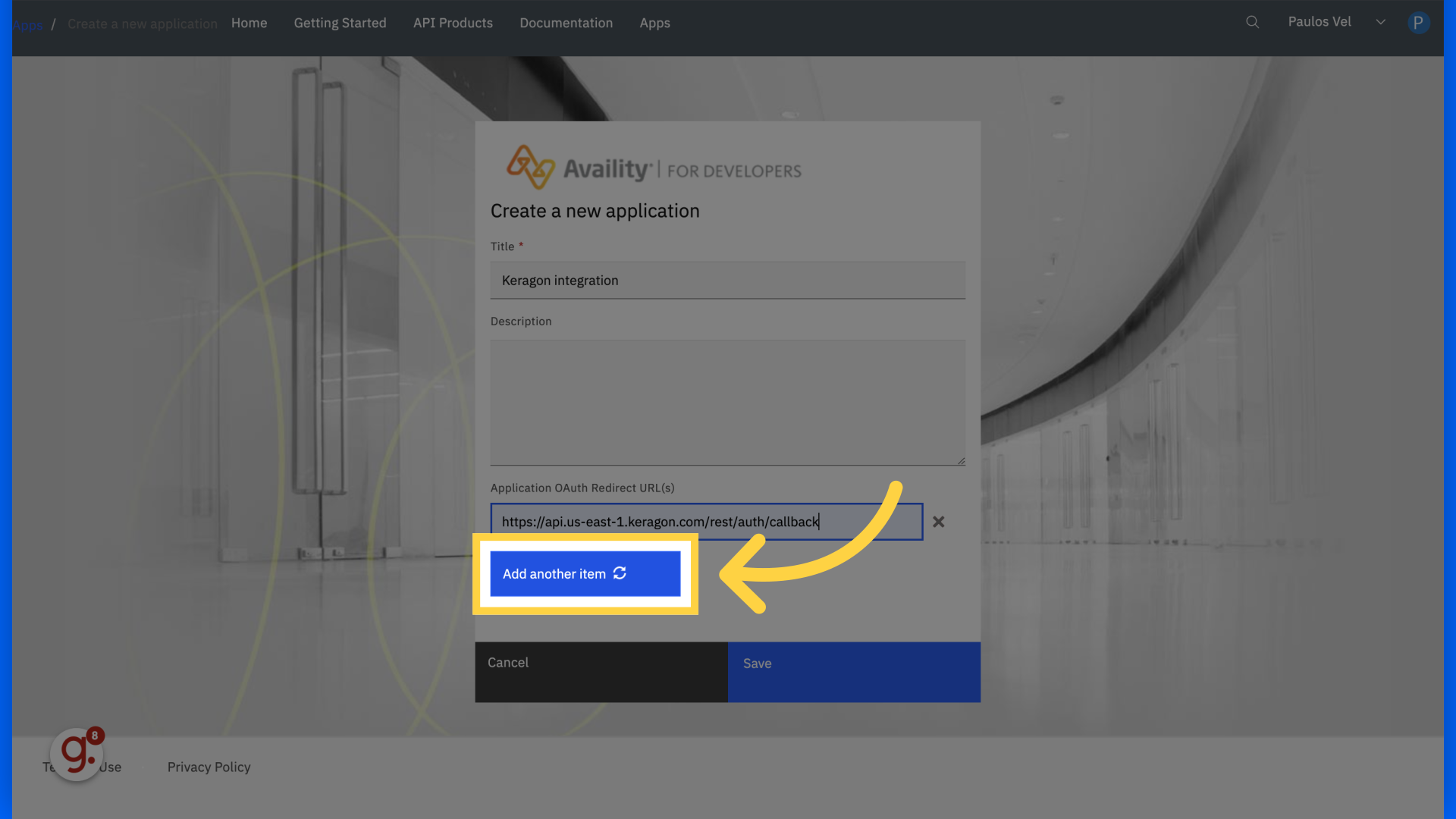1456x819 pixels.
Task: Open the search magnifier icon
Action: (1253, 22)
